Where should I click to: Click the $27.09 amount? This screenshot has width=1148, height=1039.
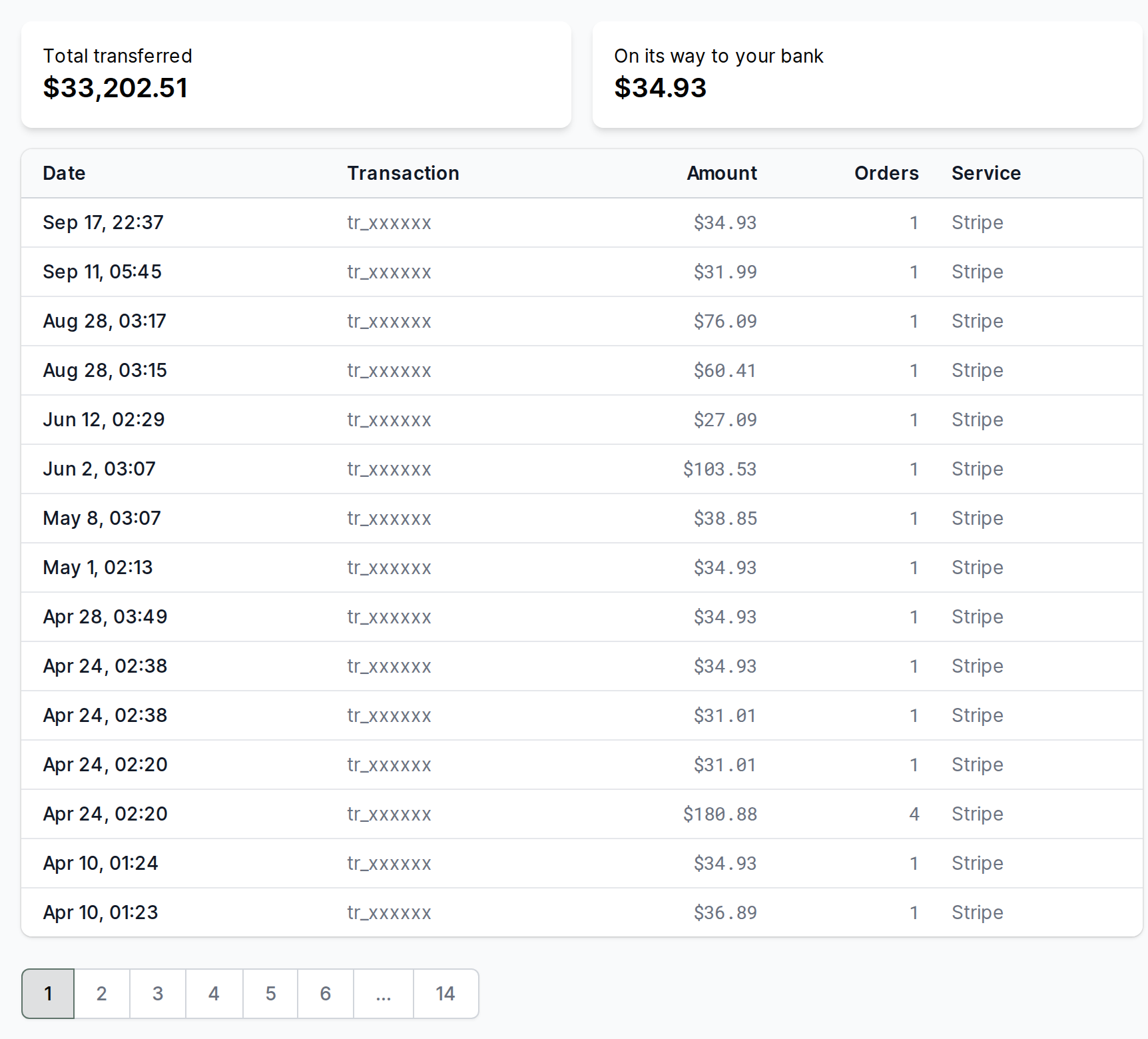tap(725, 420)
